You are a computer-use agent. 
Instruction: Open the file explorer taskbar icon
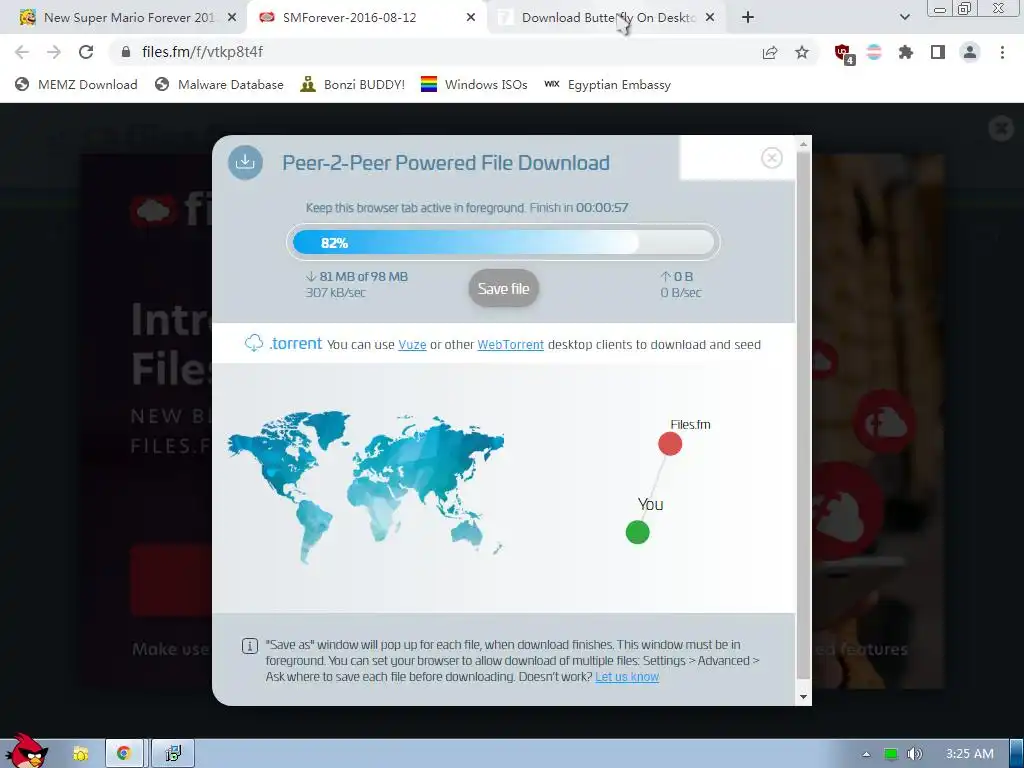pyautogui.click(x=80, y=754)
